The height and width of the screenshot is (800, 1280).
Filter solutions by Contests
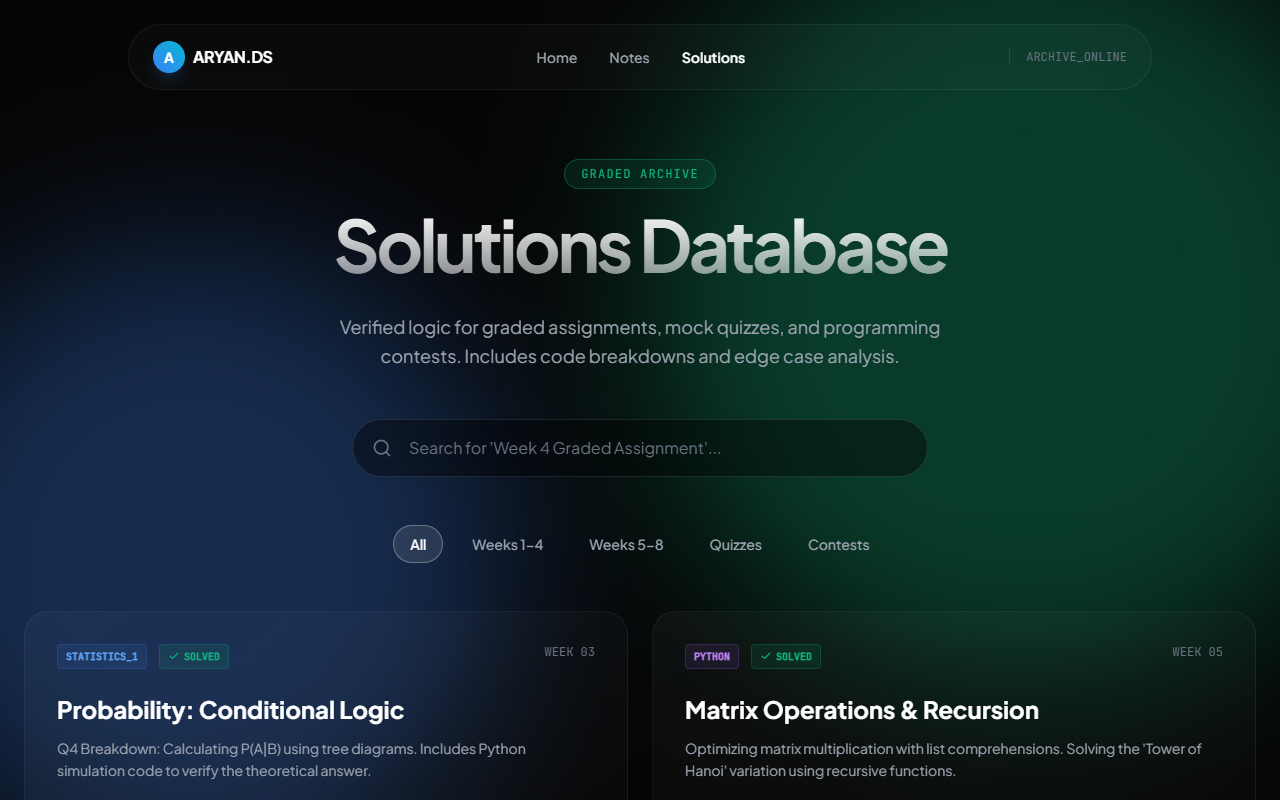click(838, 544)
